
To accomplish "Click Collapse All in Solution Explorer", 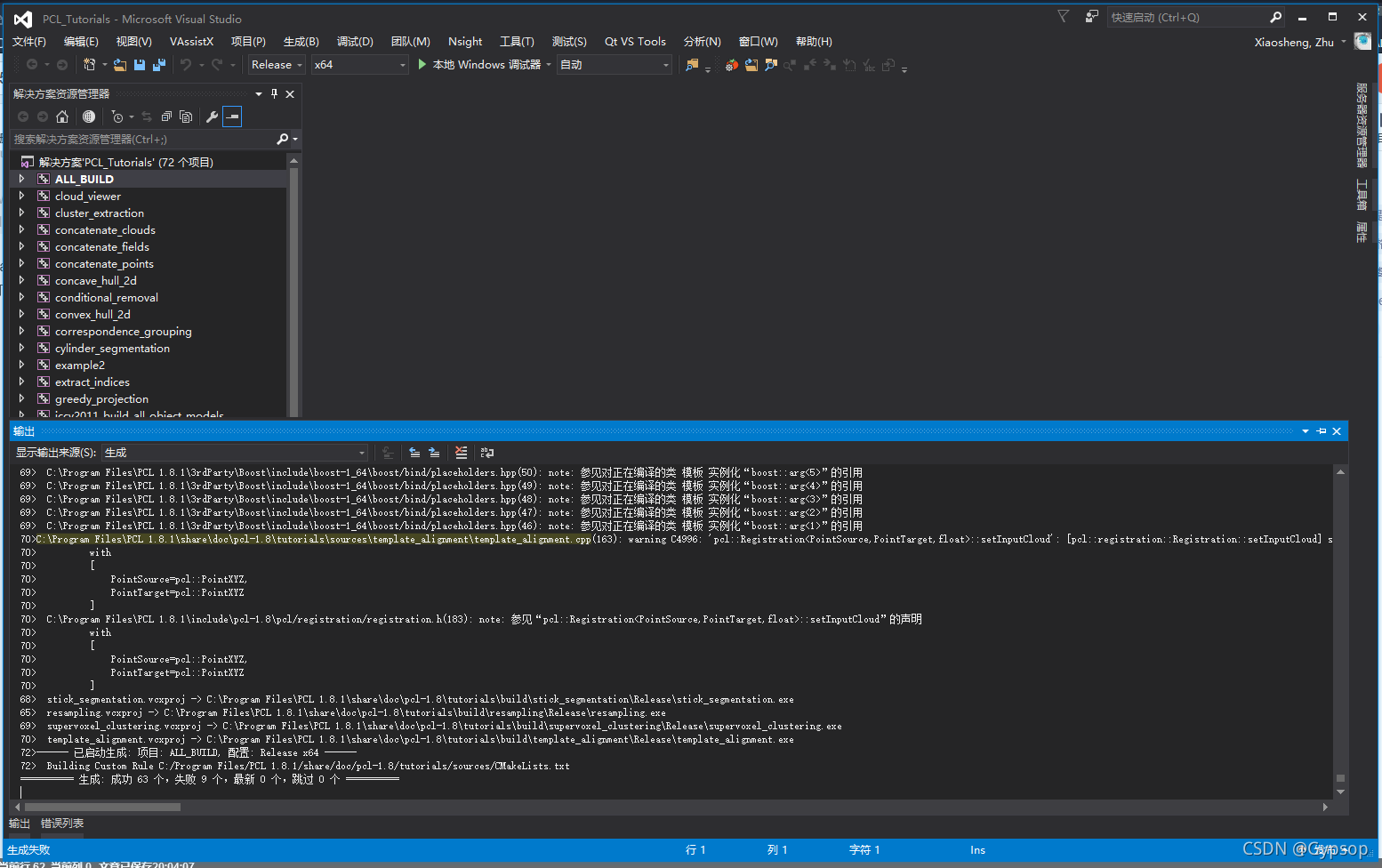I will coord(166,117).
